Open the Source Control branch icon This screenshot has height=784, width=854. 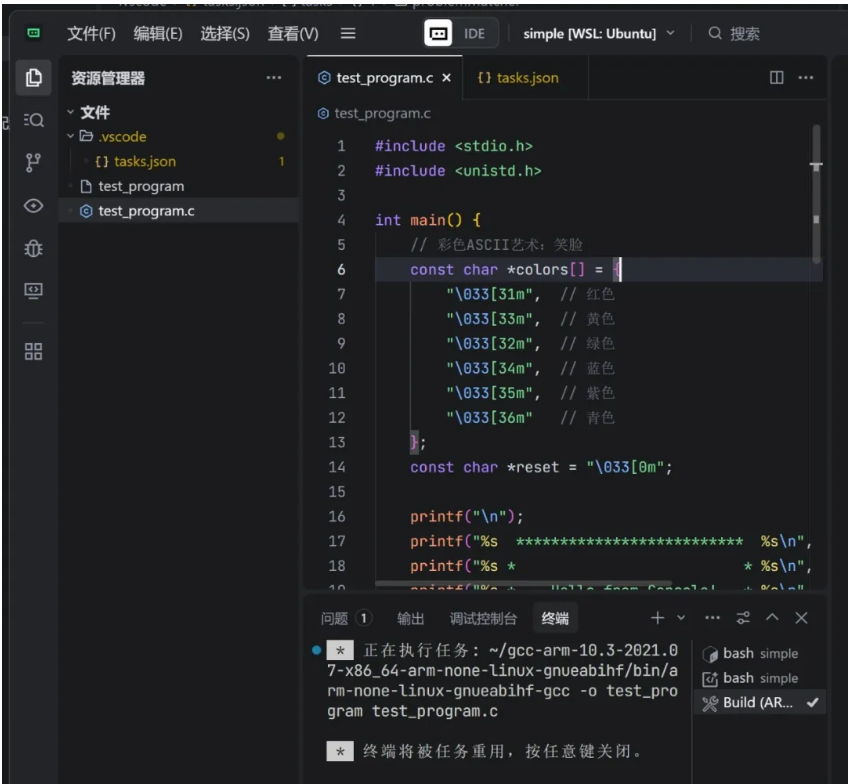pyautogui.click(x=34, y=163)
